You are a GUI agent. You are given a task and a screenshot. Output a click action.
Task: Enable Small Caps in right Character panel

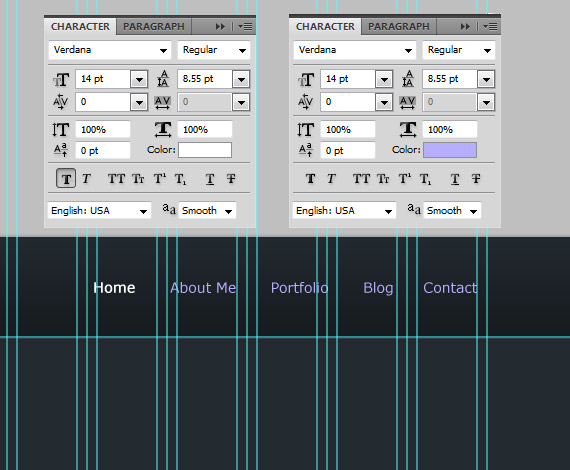[x=383, y=178]
